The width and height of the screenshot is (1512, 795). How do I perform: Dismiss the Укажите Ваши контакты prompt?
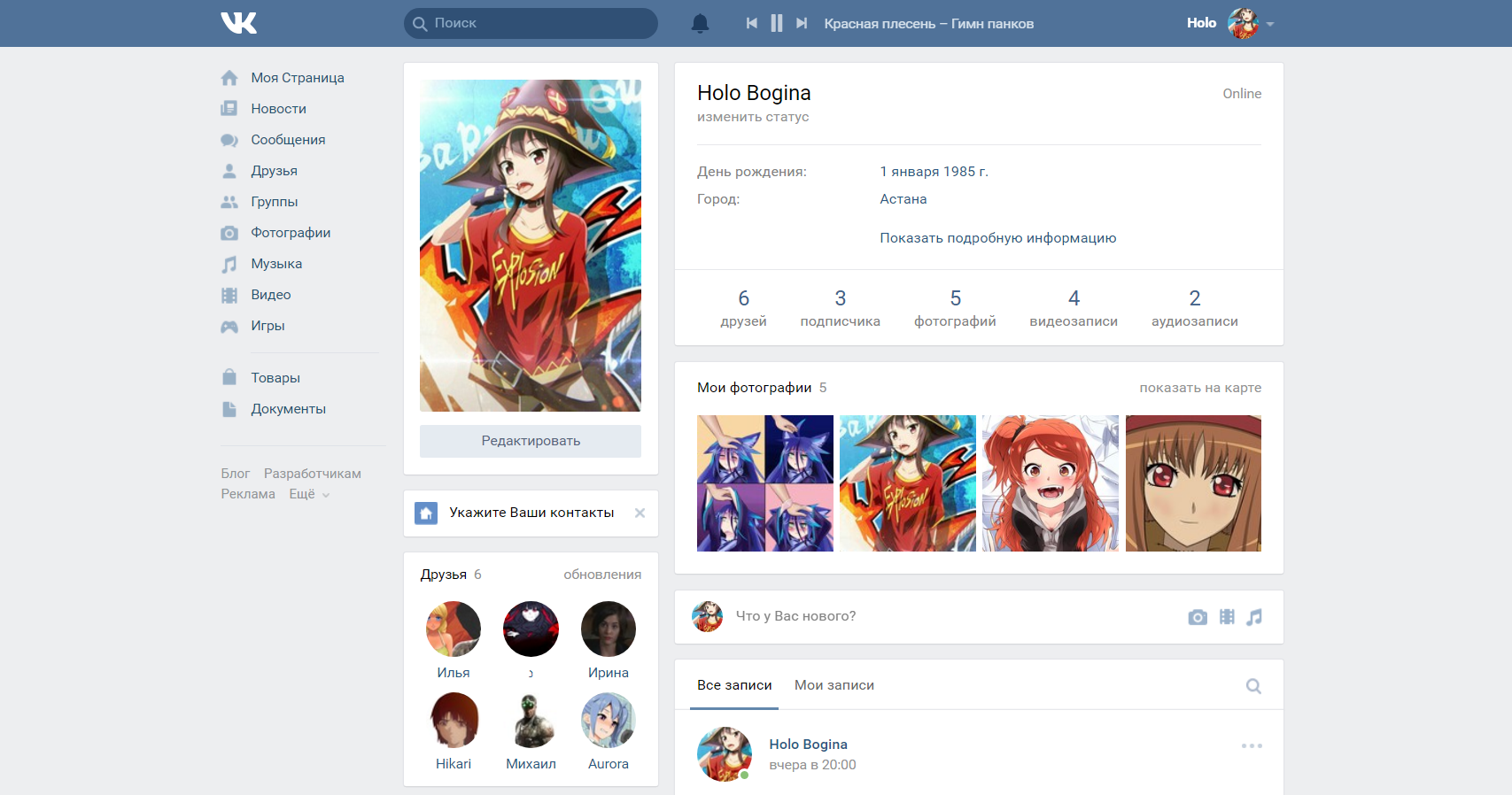[640, 513]
